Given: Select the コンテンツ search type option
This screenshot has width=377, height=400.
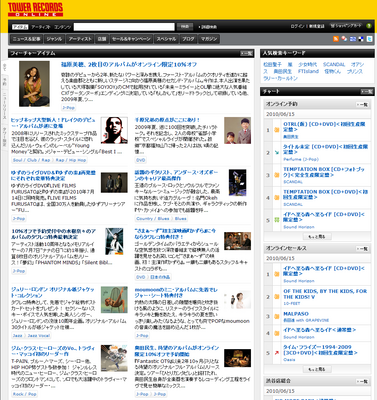Looking at the screenshot, I should (x=63, y=27).
